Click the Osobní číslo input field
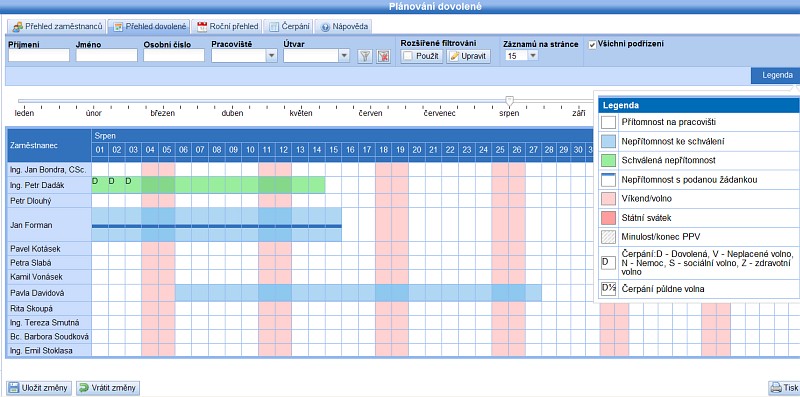The width and height of the screenshot is (800, 397). [174, 56]
